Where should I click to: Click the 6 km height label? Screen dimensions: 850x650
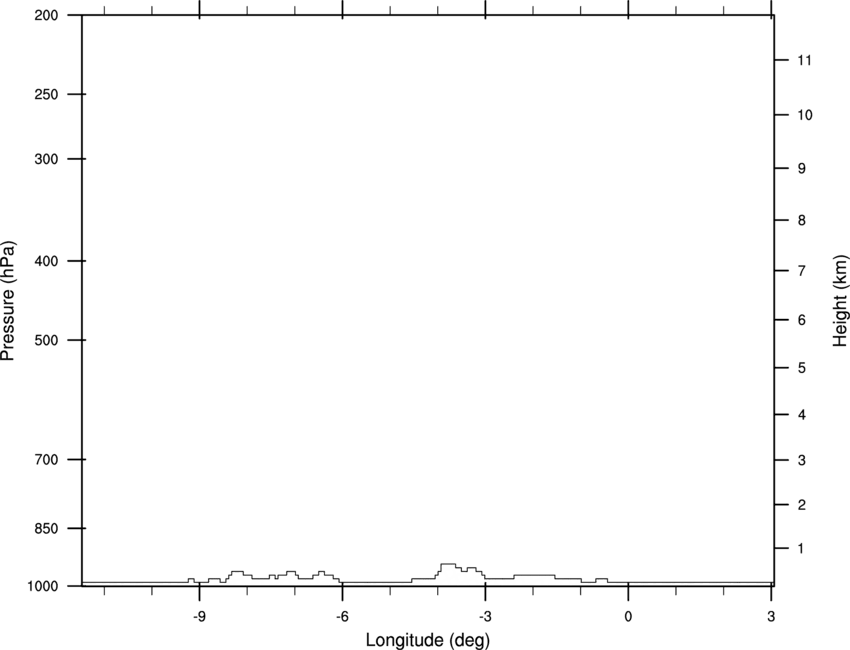802,320
